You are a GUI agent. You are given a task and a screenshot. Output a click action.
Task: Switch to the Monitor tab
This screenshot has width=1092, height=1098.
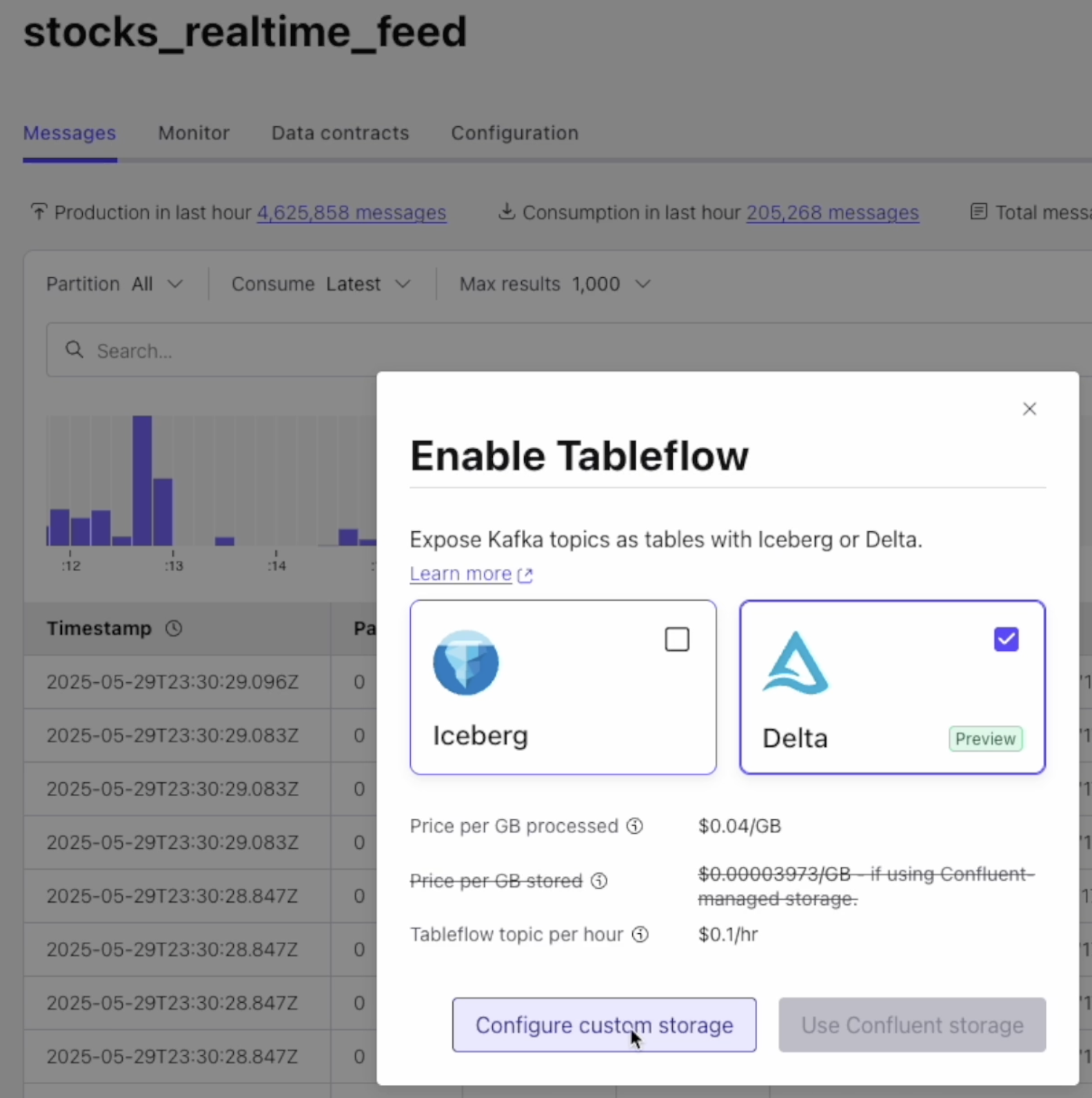tap(194, 133)
